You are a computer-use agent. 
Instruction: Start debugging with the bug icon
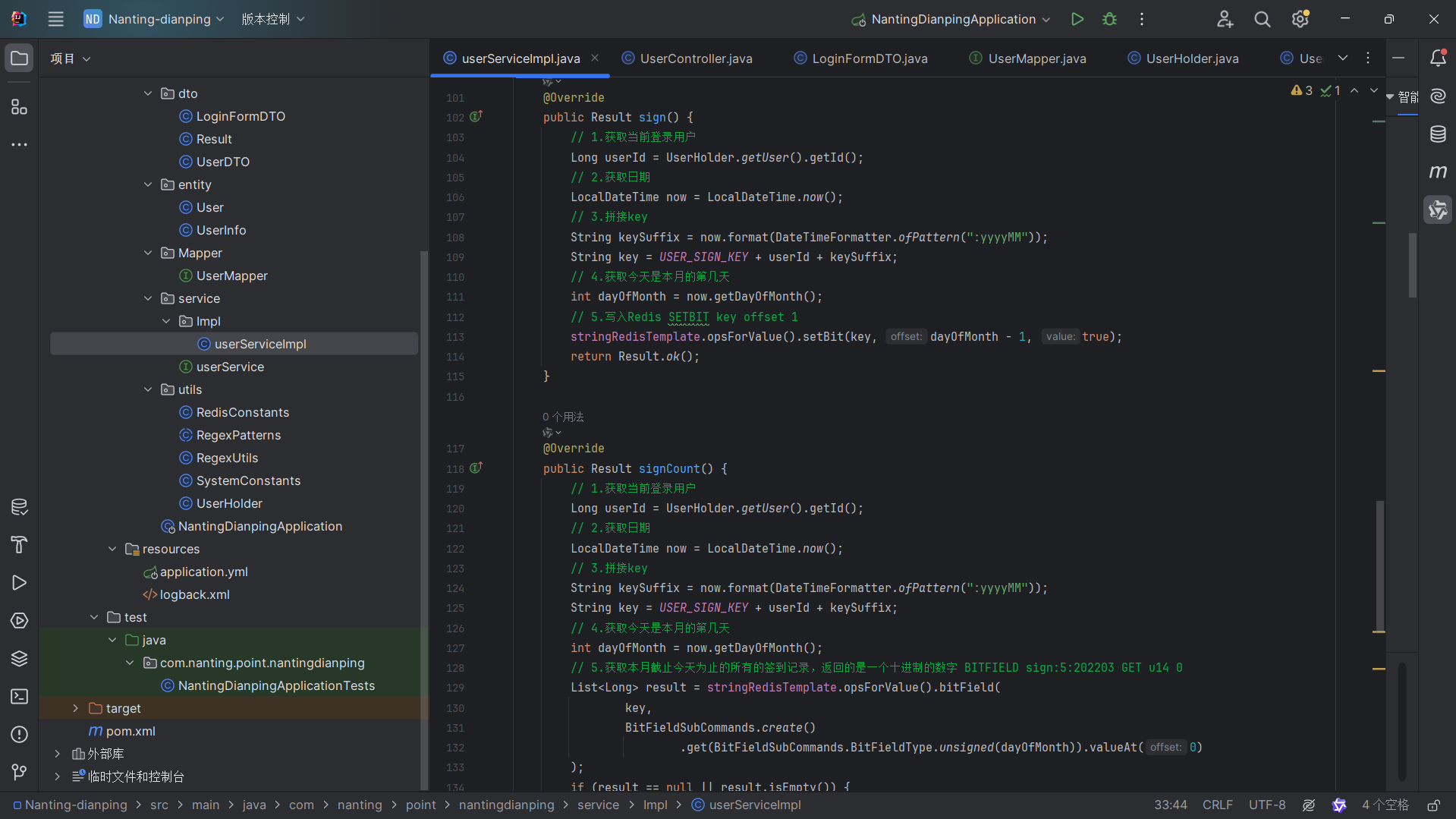[1109, 19]
